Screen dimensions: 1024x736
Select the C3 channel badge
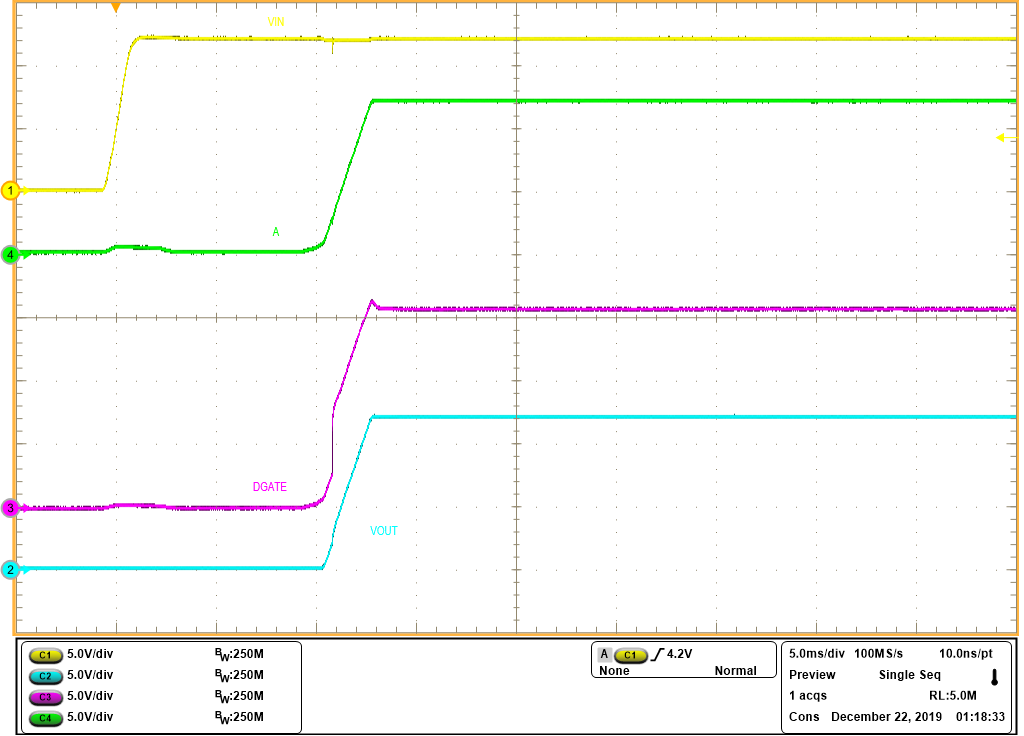pos(44,696)
